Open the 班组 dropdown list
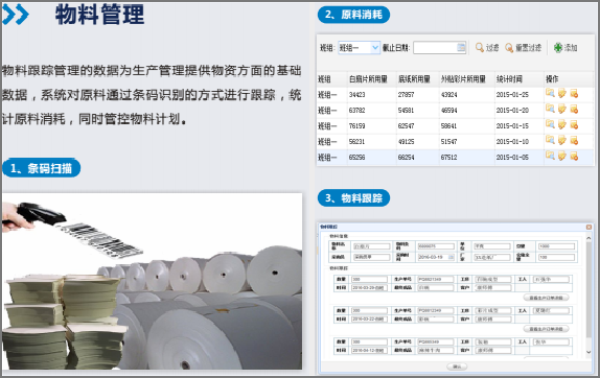This screenshot has width=600, height=378. click(x=375, y=47)
